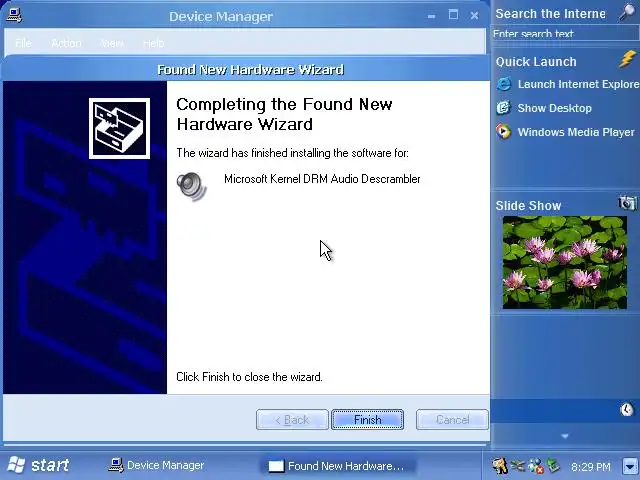The image size is (640, 480).
Task: Click the Show Desktop link text
Action: pyautogui.click(x=554, y=108)
